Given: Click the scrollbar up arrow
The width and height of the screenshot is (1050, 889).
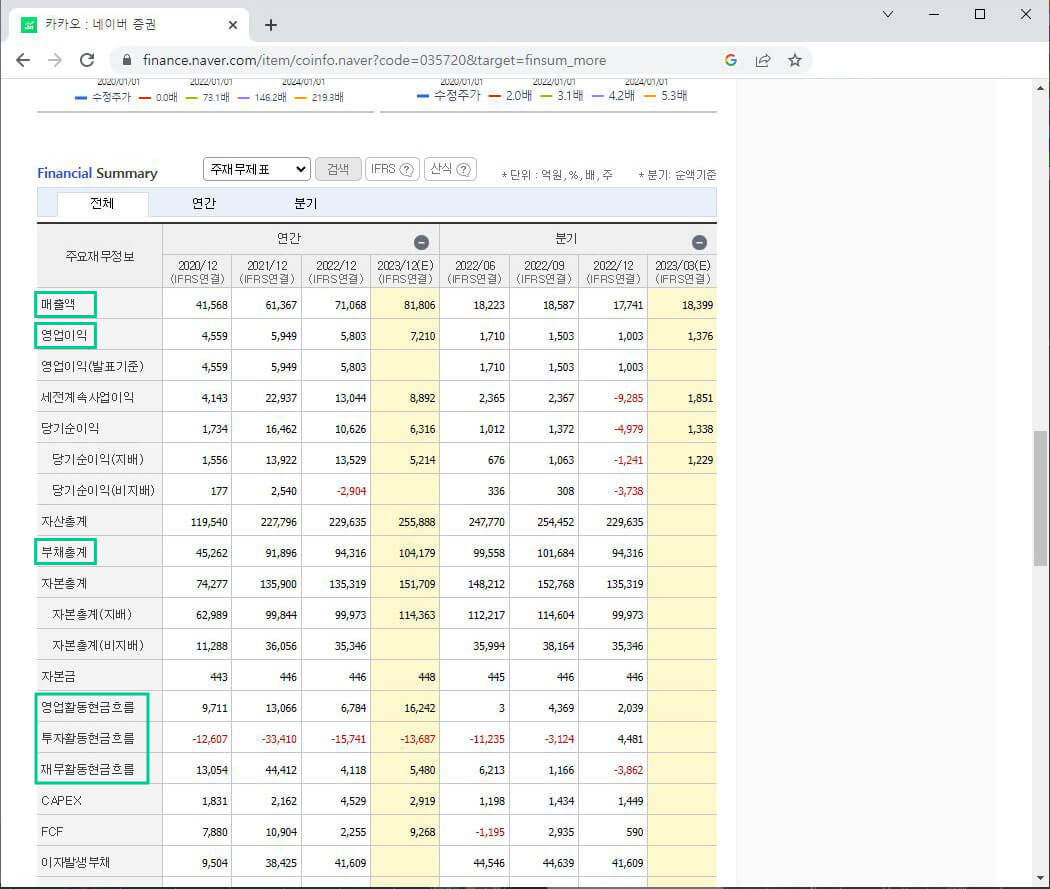Looking at the screenshot, I should (1040, 88).
